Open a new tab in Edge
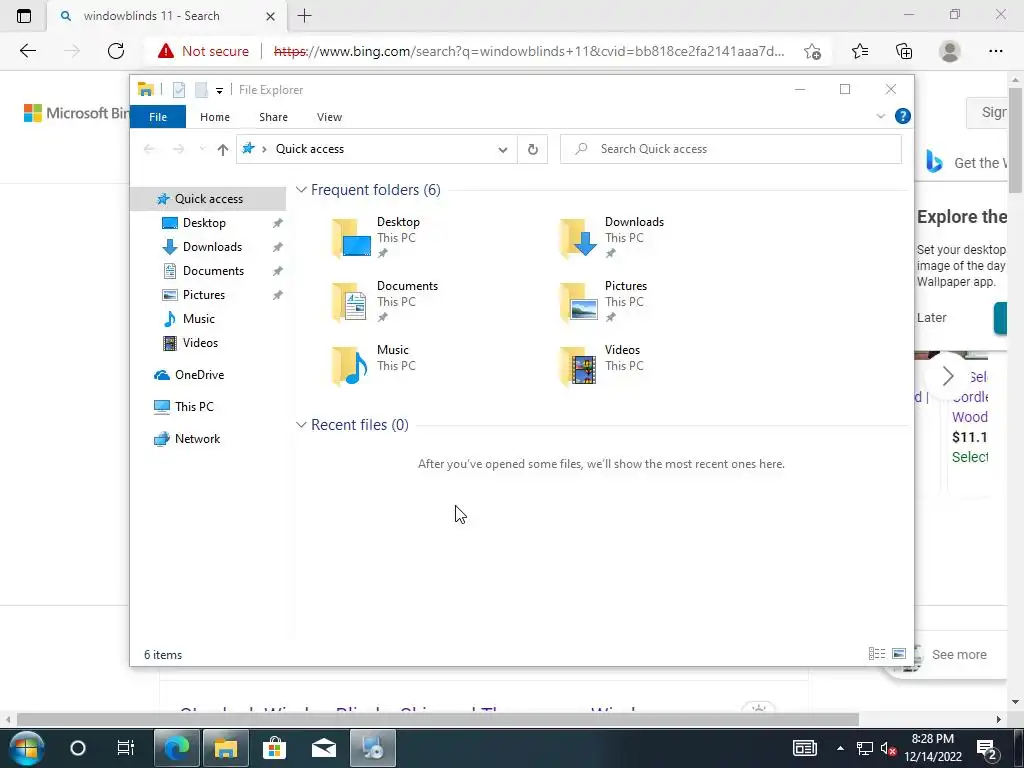 click(x=304, y=16)
